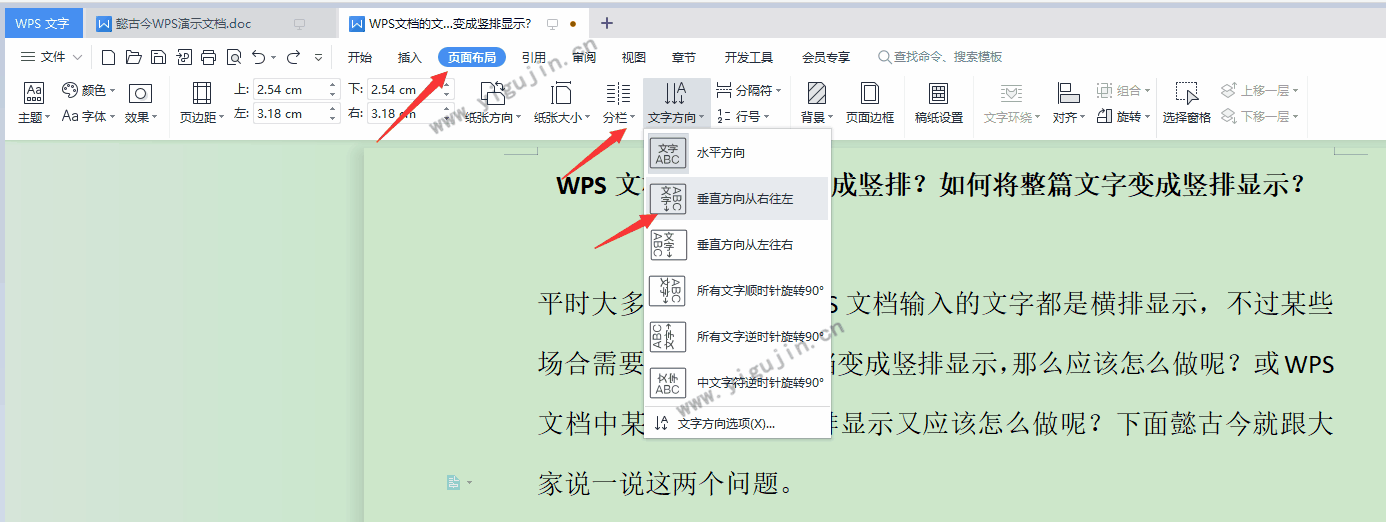Switch to the 插入 Insert tab
Image resolution: width=1386 pixels, height=522 pixels.
pos(410,57)
